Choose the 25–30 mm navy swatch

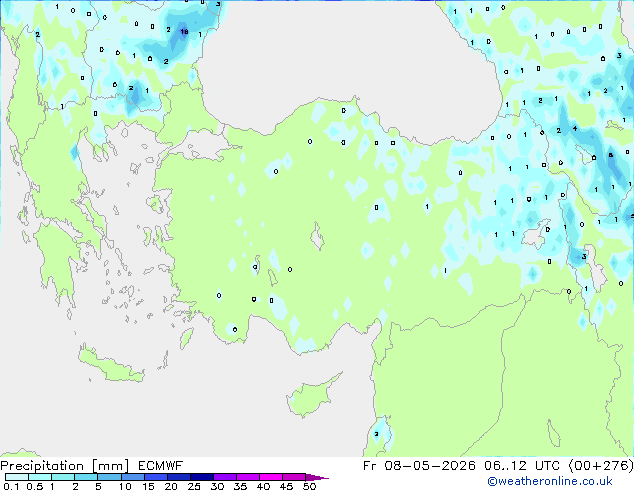point(201,477)
